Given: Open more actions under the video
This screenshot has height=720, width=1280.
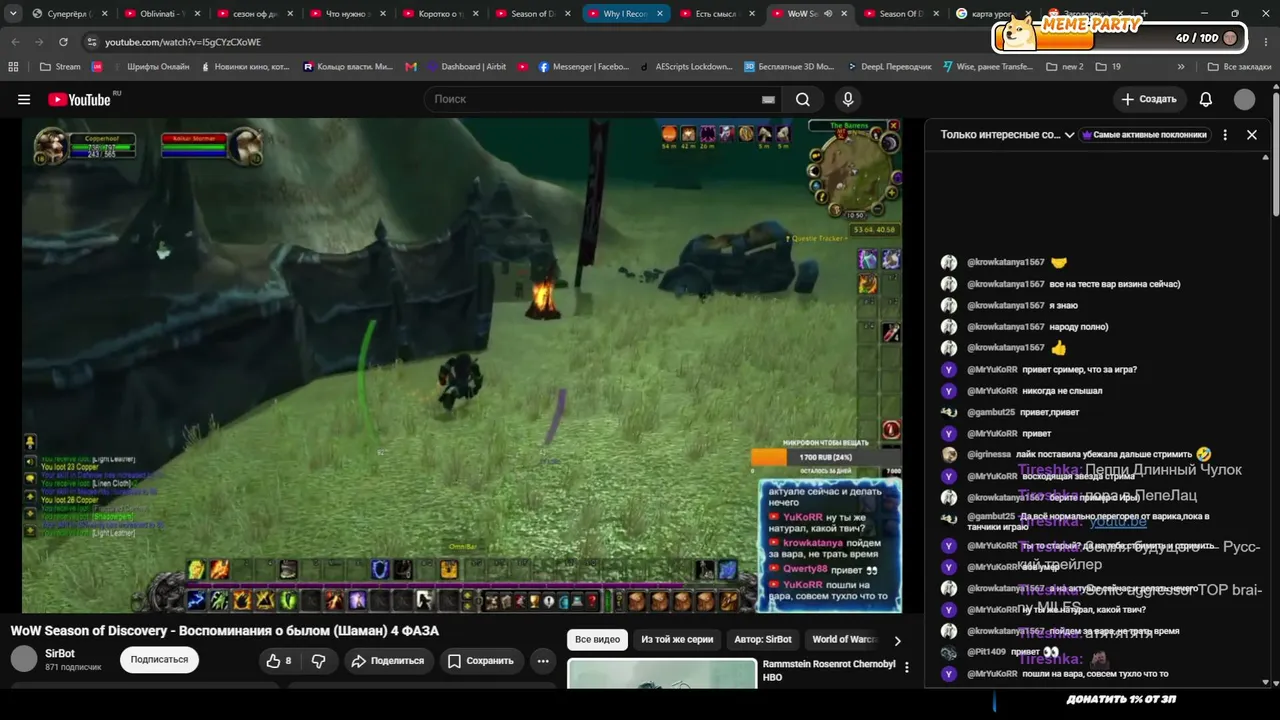Looking at the screenshot, I should [x=543, y=660].
